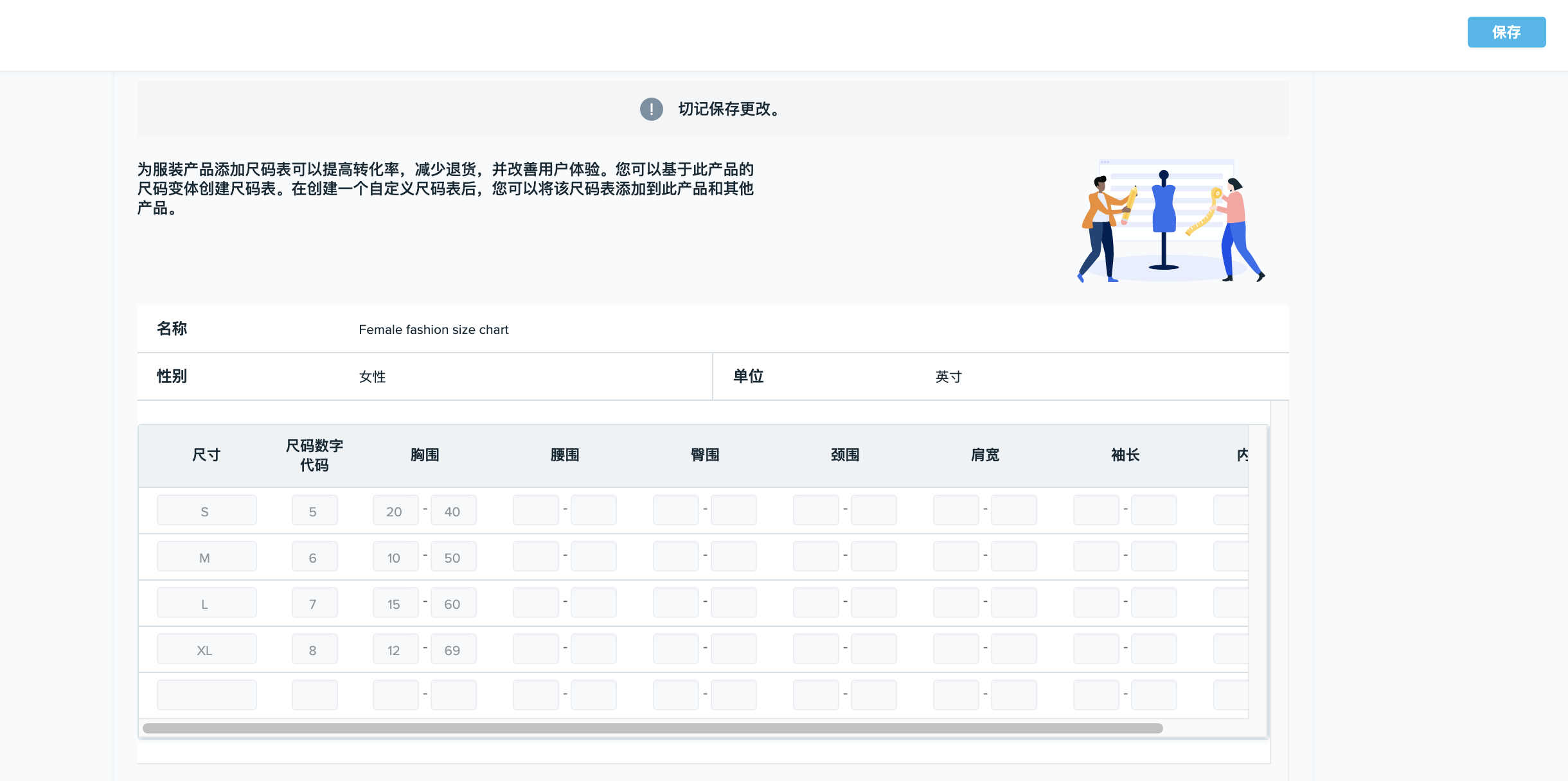The height and width of the screenshot is (781, 1568).
Task: Click the empty size name field in last row
Action: 206,694
